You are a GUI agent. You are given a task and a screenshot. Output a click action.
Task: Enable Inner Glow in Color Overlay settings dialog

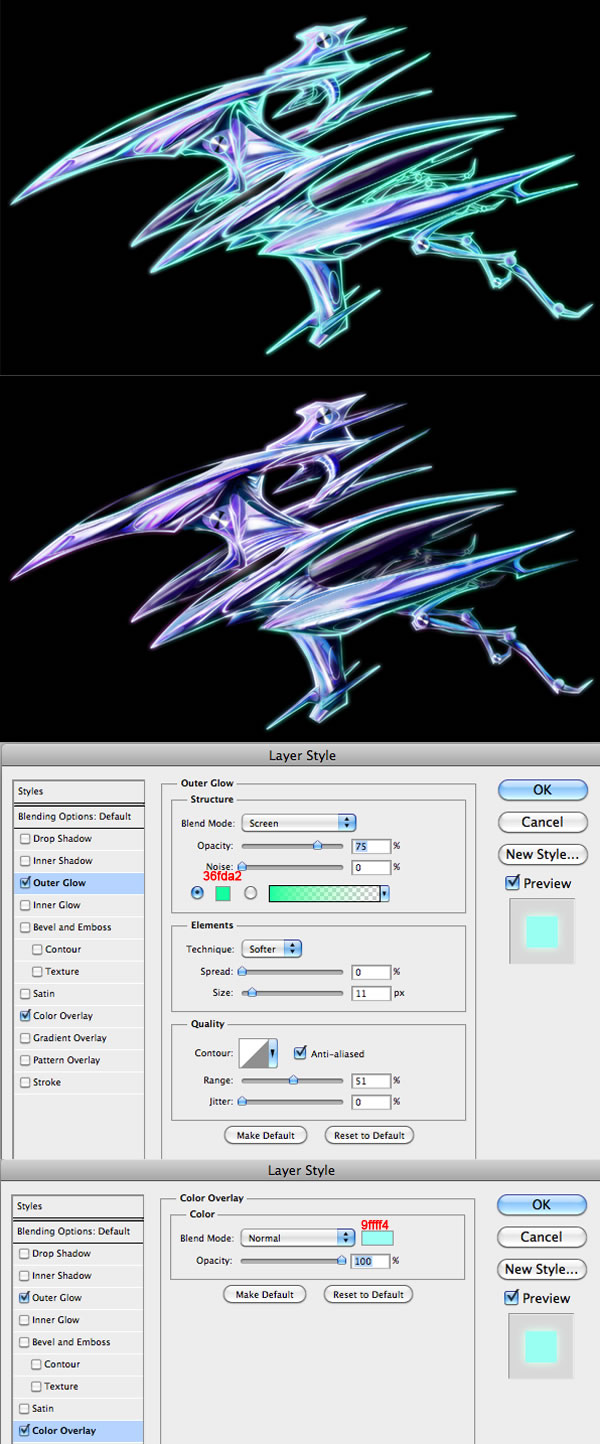pyautogui.click(x=25, y=1320)
